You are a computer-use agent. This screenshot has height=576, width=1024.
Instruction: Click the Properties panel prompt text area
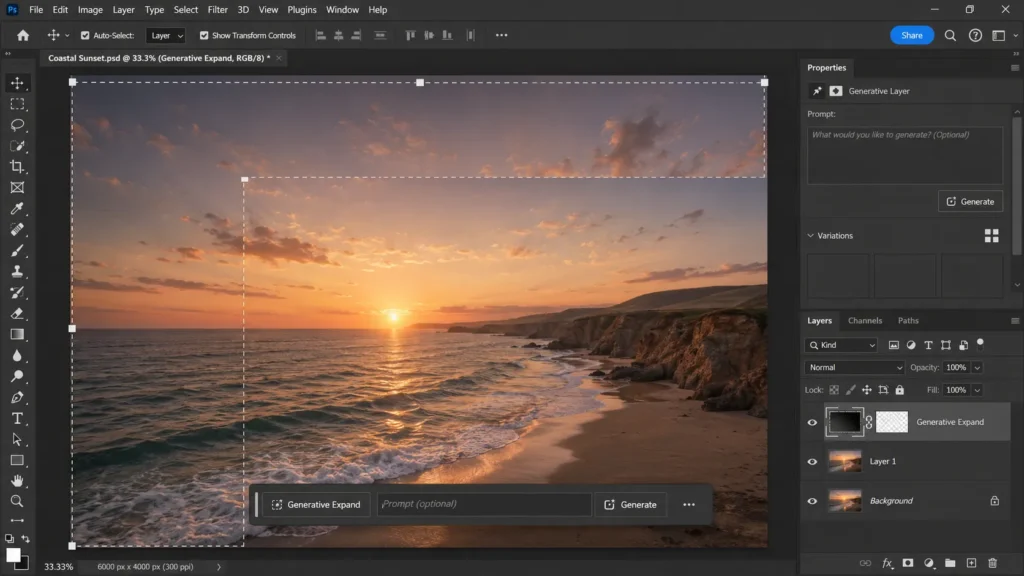(x=904, y=155)
